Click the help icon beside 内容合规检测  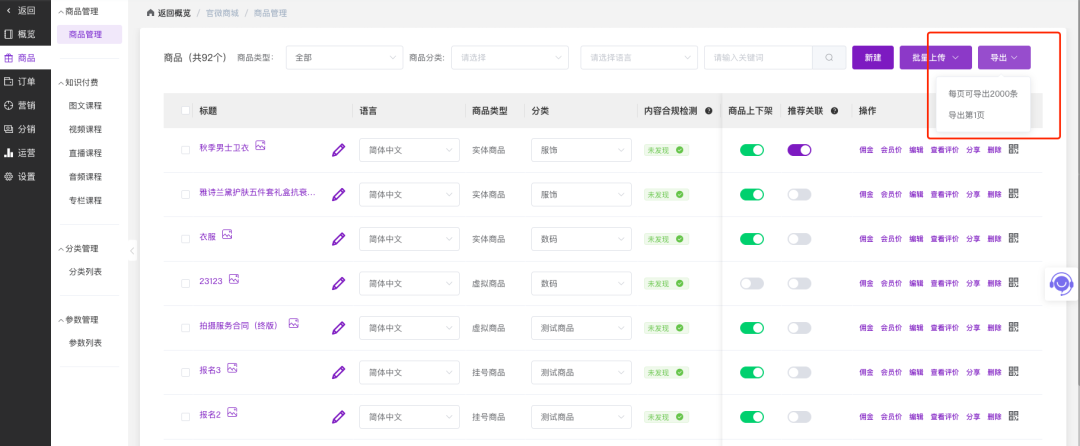709,111
